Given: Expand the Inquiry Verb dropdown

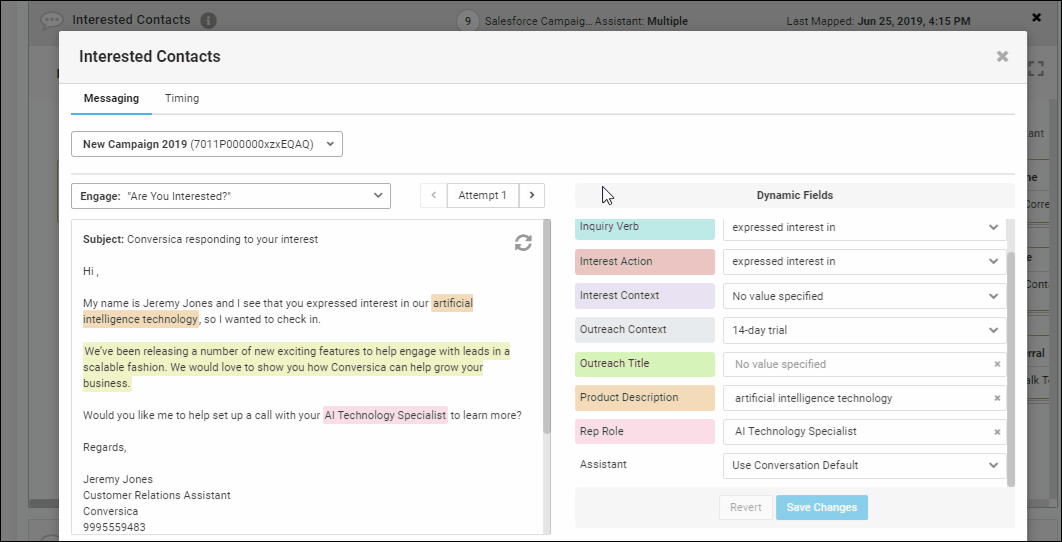Looking at the screenshot, I should tap(865, 228).
